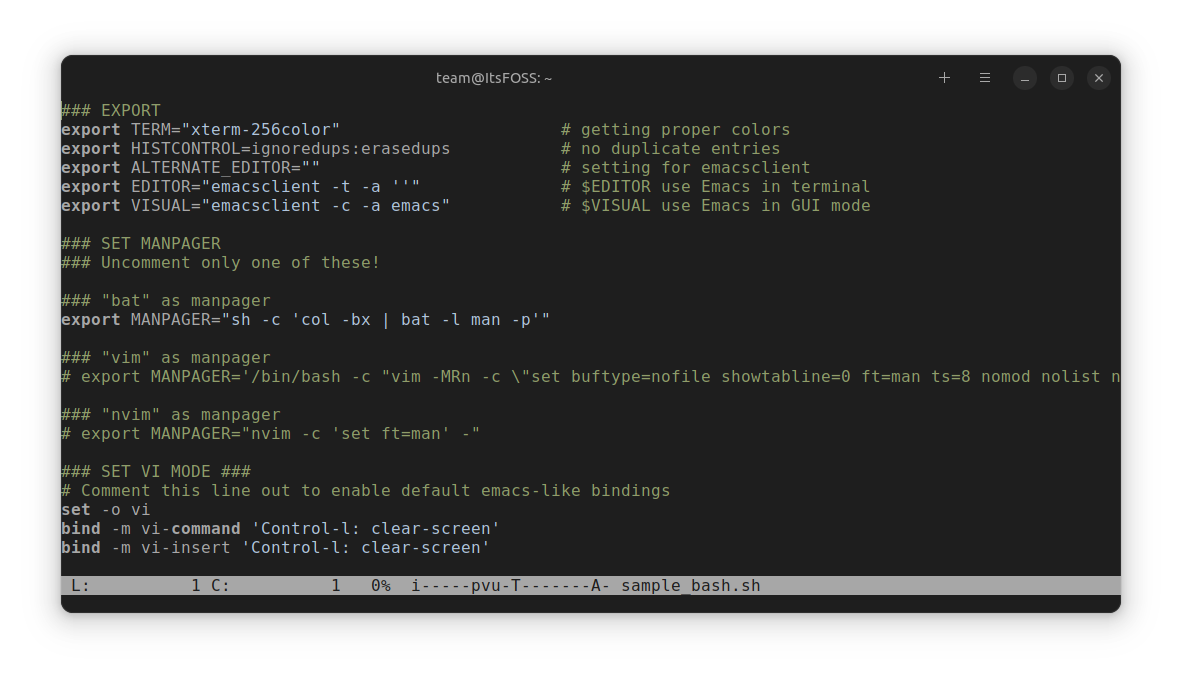Open a new terminal tab with plus icon

(944, 78)
